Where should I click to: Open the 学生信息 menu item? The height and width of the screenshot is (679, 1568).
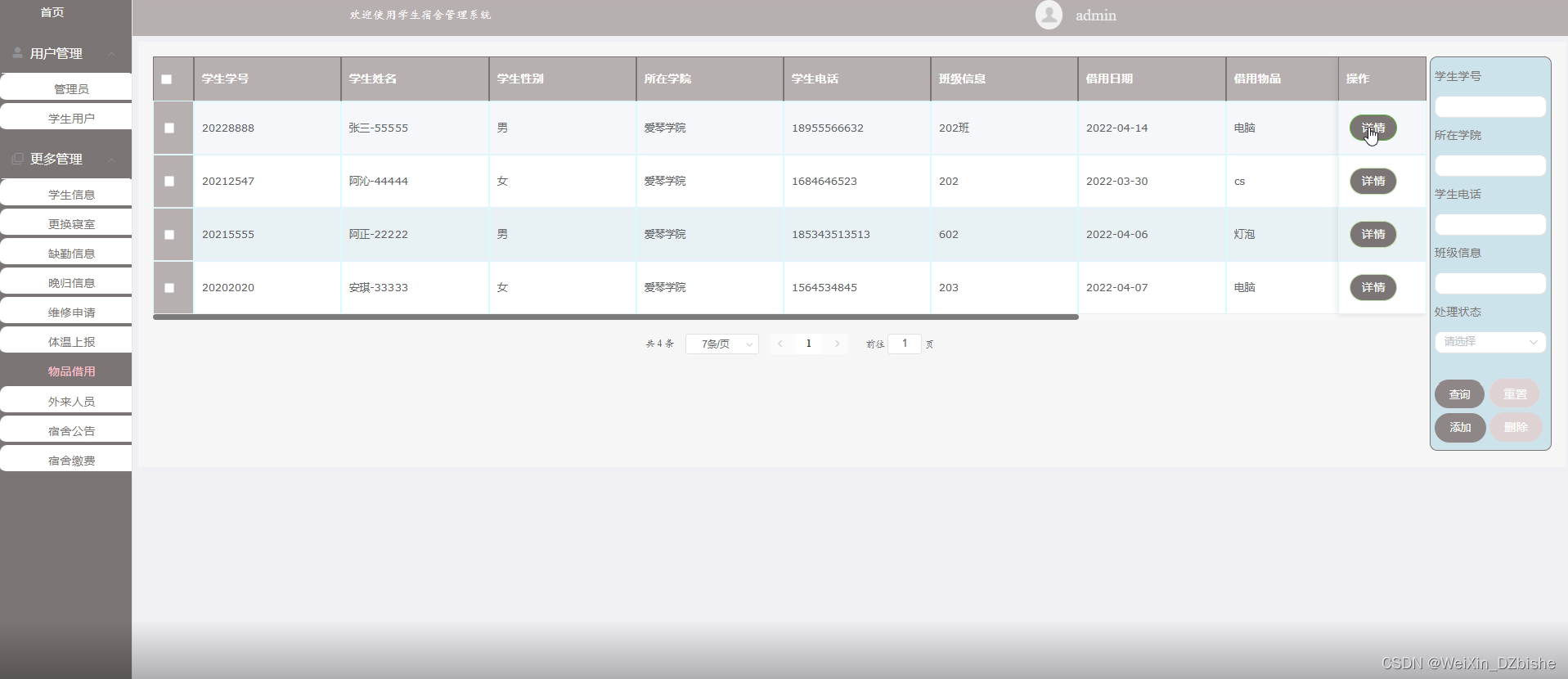(65, 194)
